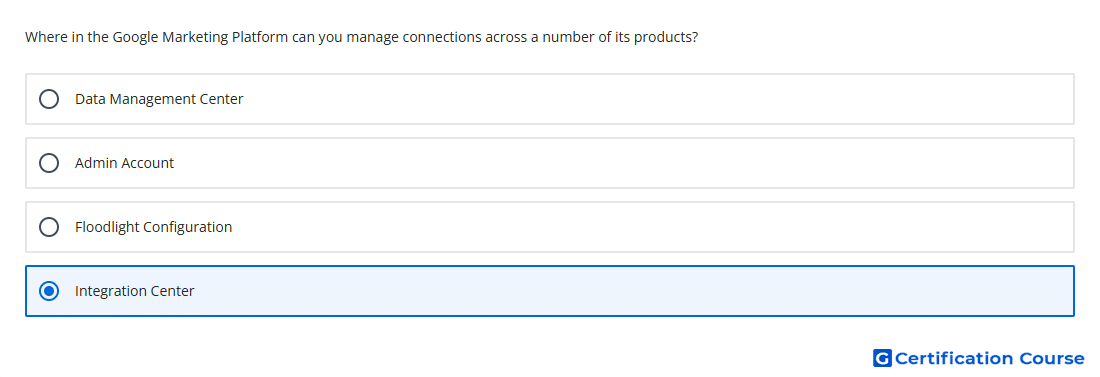
Task: Click the 'Floodlight Configuration' answer label text
Action: point(154,227)
